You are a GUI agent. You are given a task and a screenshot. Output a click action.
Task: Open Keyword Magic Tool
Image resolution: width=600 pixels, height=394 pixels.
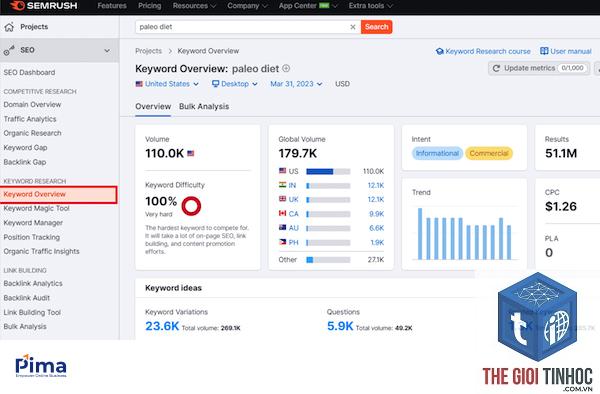[36, 208]
